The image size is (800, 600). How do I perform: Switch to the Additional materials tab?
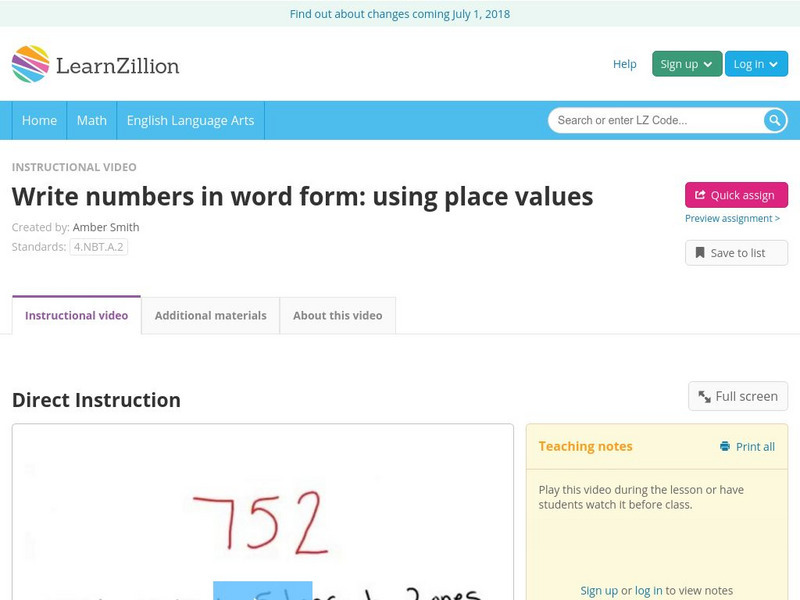click(211, 315)
